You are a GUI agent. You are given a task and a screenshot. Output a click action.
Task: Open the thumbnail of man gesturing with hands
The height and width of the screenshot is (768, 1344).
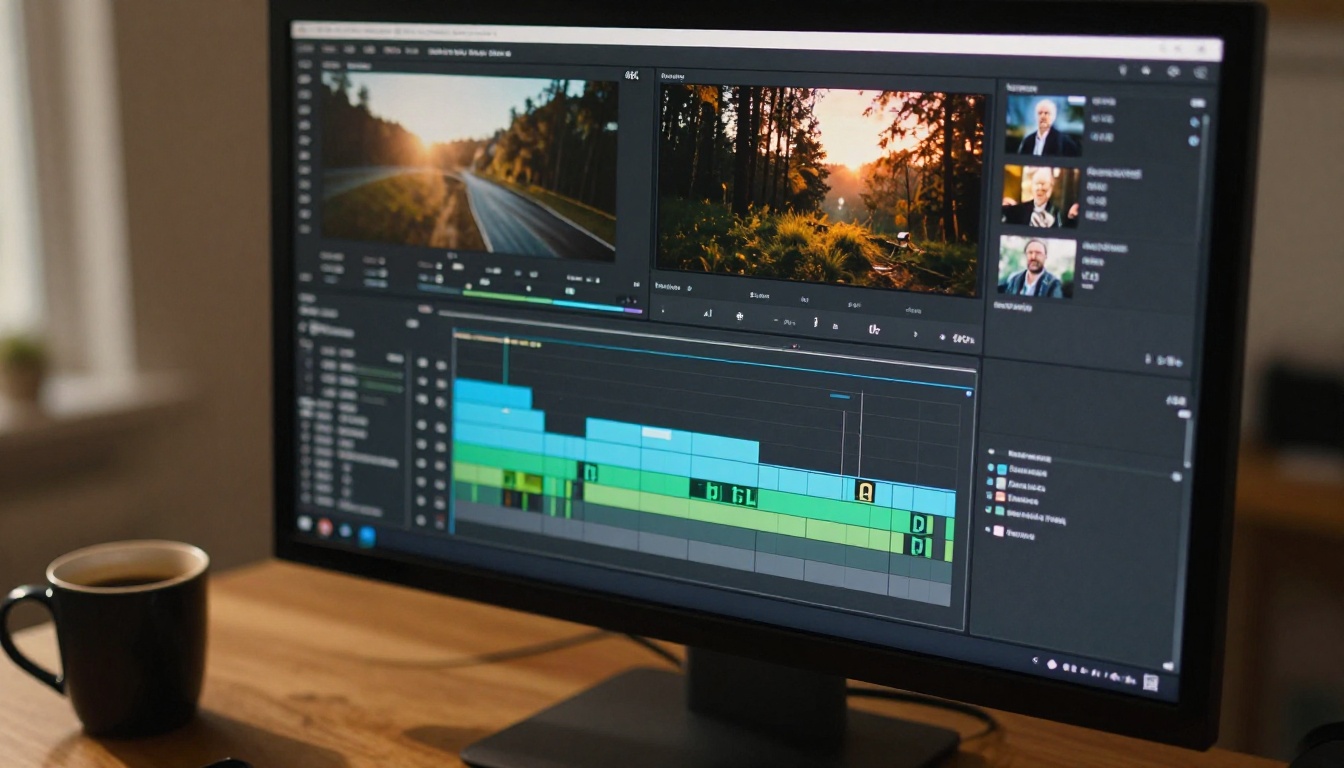(1041, 195)
